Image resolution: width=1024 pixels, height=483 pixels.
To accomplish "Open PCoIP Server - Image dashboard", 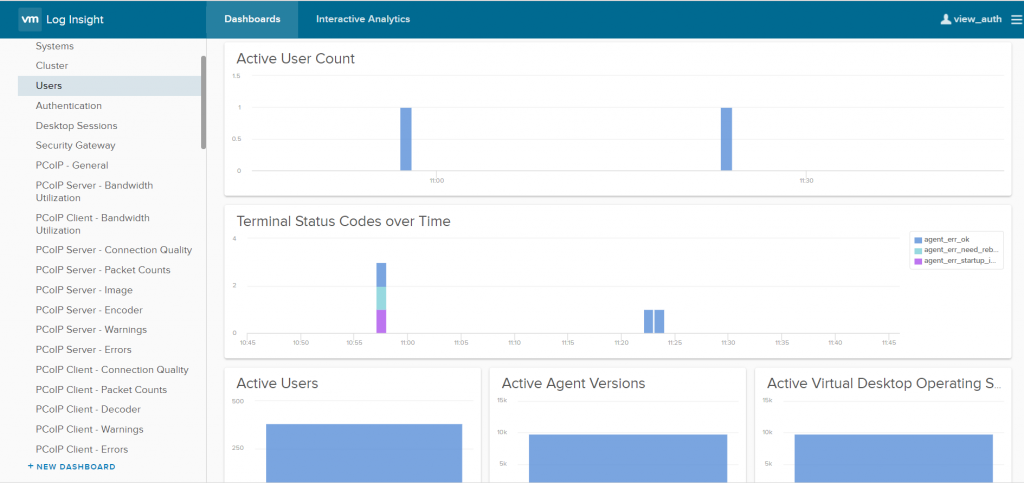I will click(x=84, y=290).
